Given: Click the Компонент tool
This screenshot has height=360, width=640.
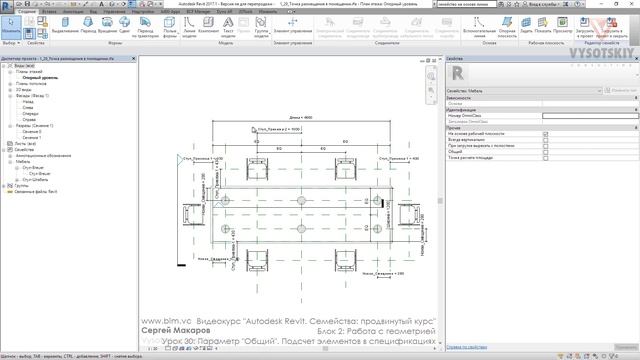Looking at the screenshot, I should 208,25.
